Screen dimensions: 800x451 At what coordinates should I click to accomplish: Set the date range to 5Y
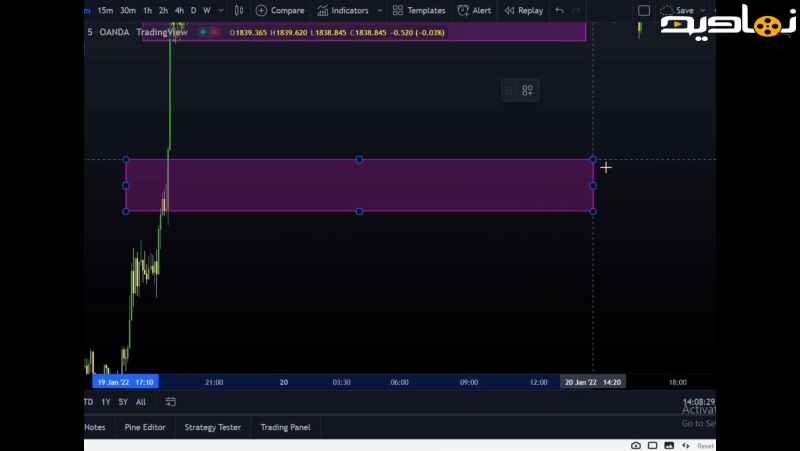coord(123,402)
